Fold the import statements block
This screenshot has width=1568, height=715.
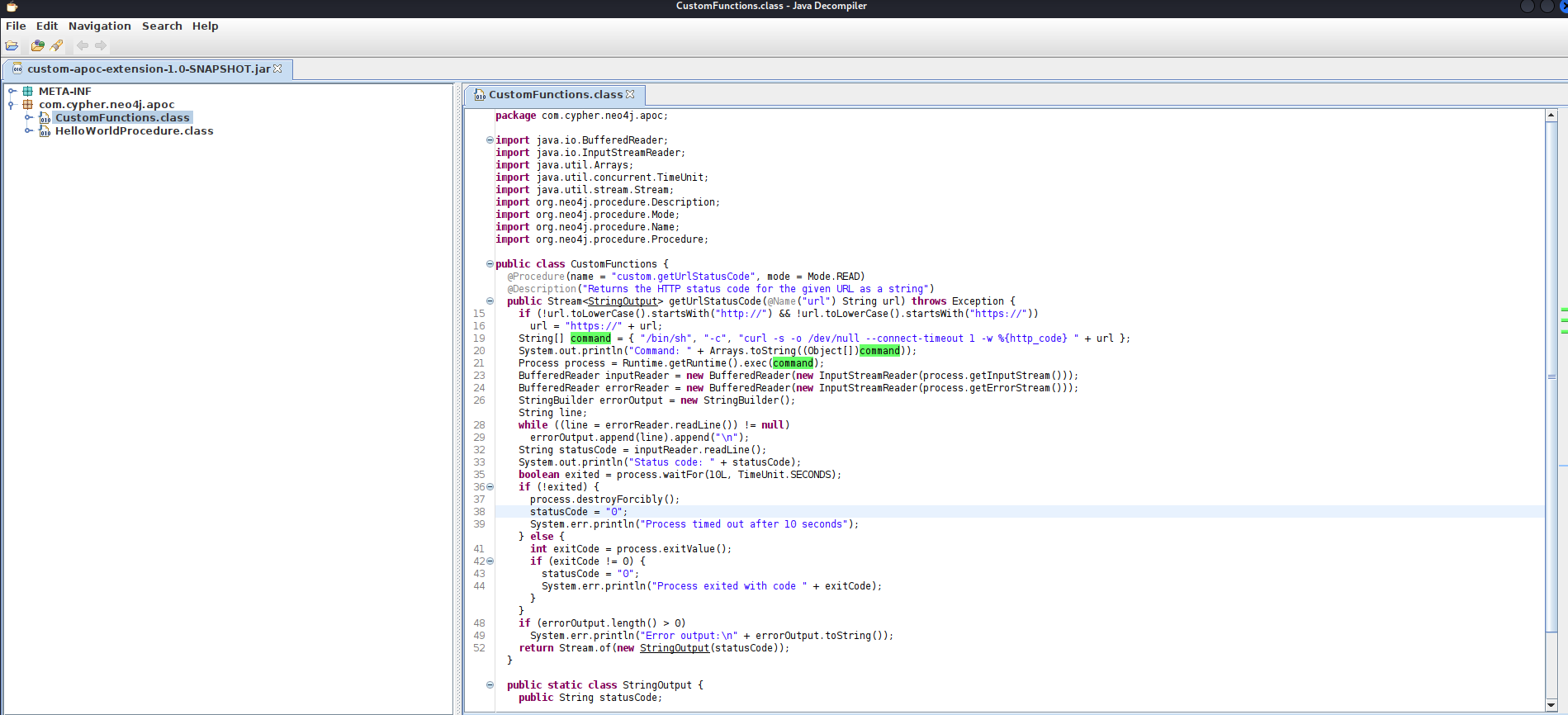coord(490,140)
